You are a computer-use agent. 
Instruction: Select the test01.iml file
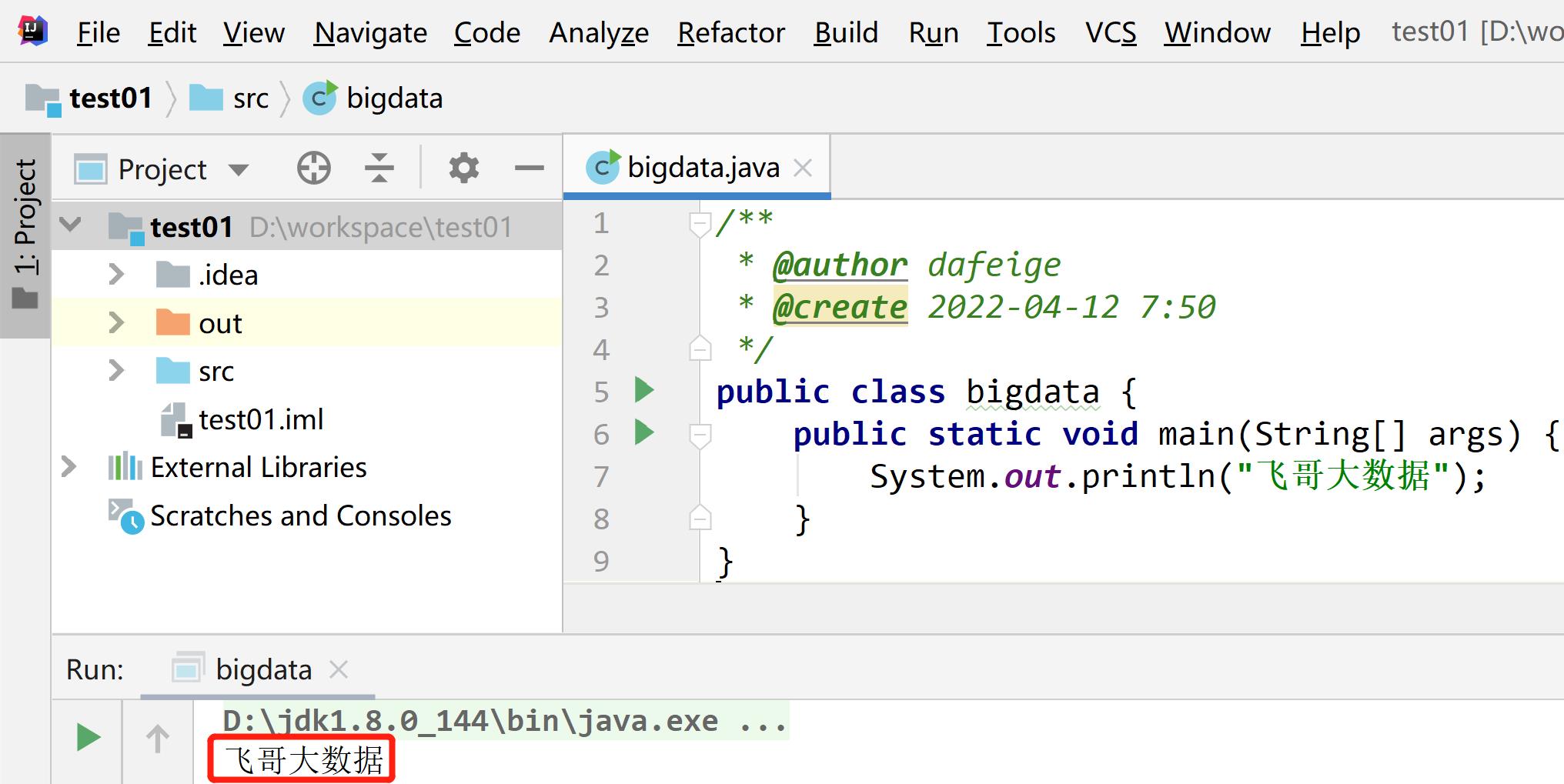click(307, 419)
